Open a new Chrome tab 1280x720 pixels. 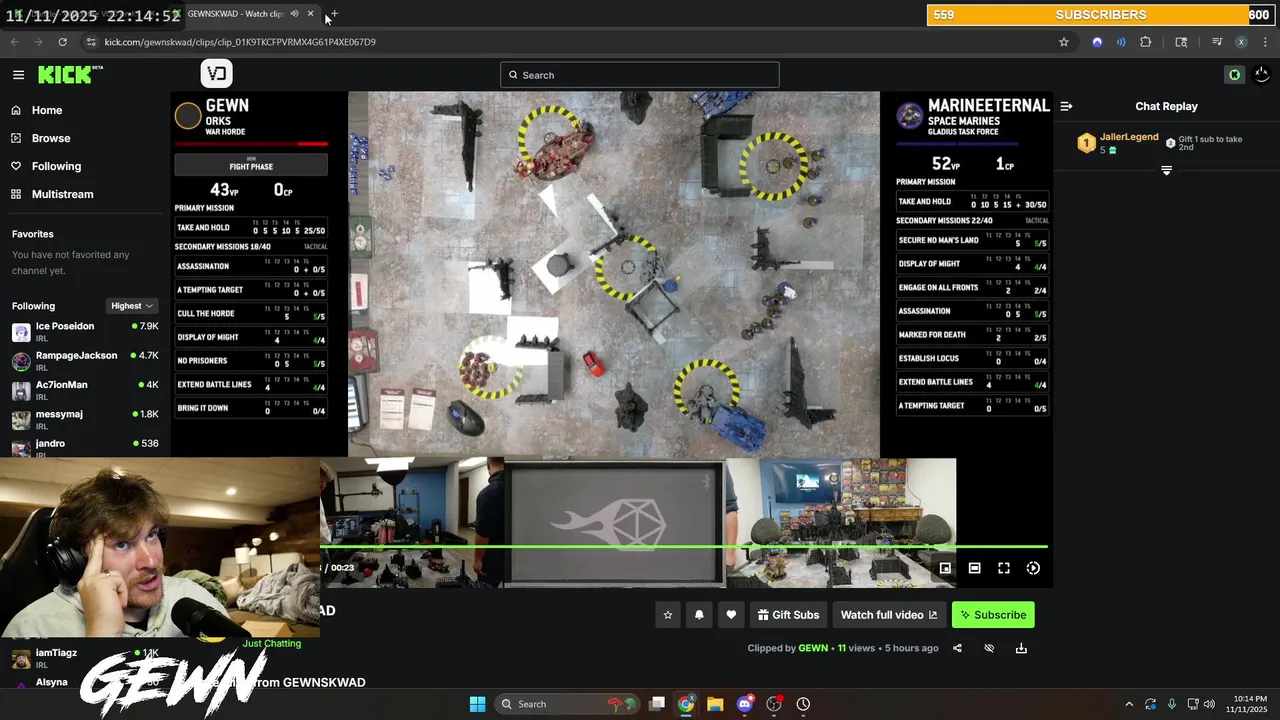(334, 14)
